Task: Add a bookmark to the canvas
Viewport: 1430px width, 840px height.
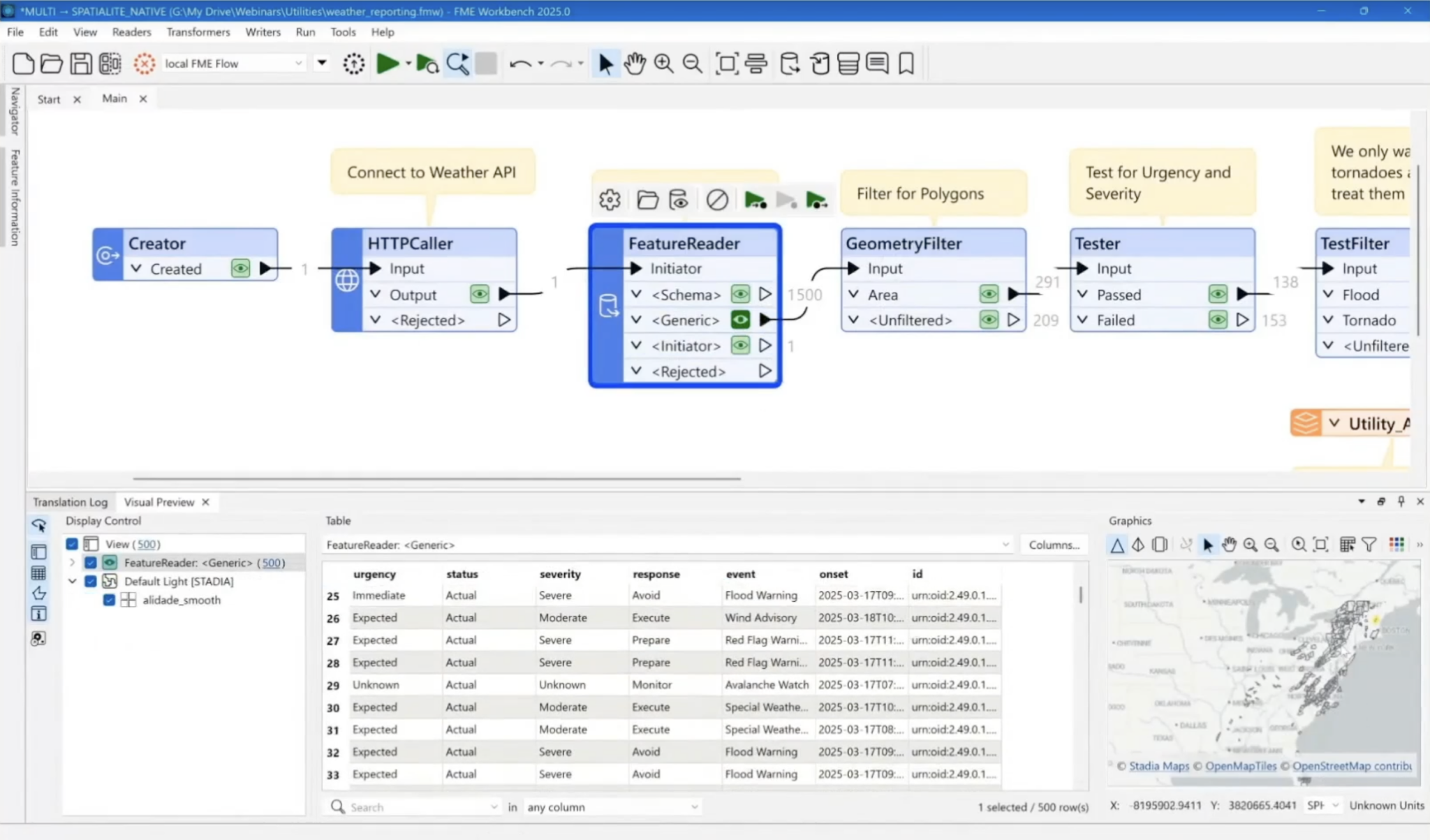Action: [906, 64]
